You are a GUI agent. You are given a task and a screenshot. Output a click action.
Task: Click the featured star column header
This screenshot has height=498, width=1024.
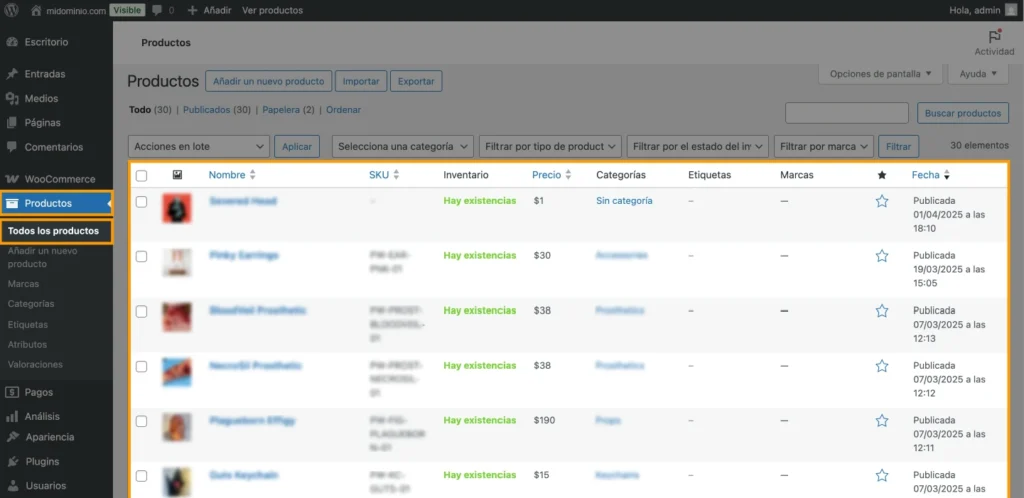tap(882, 175)
